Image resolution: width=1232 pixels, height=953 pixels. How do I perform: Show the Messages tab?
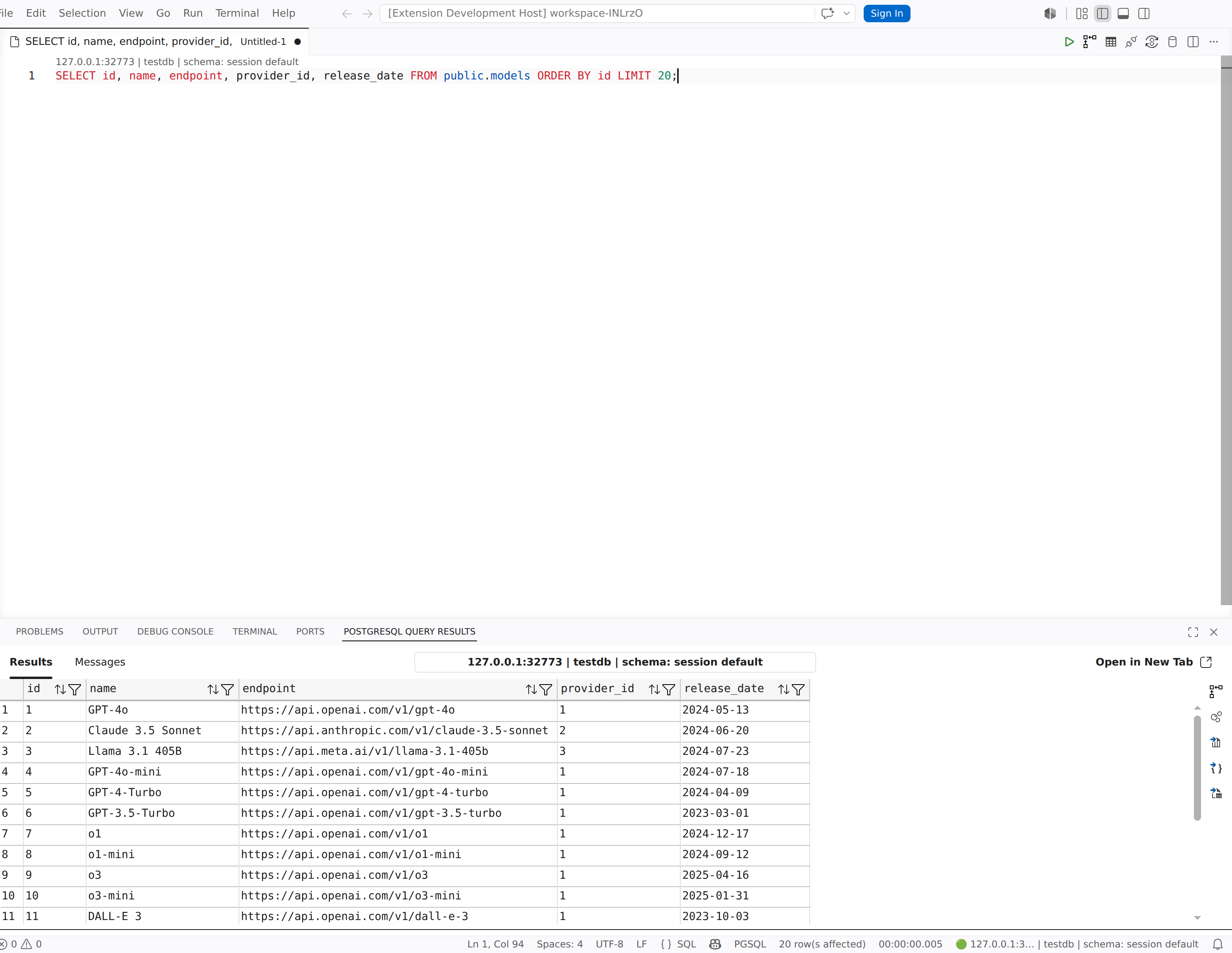[100, 662]
